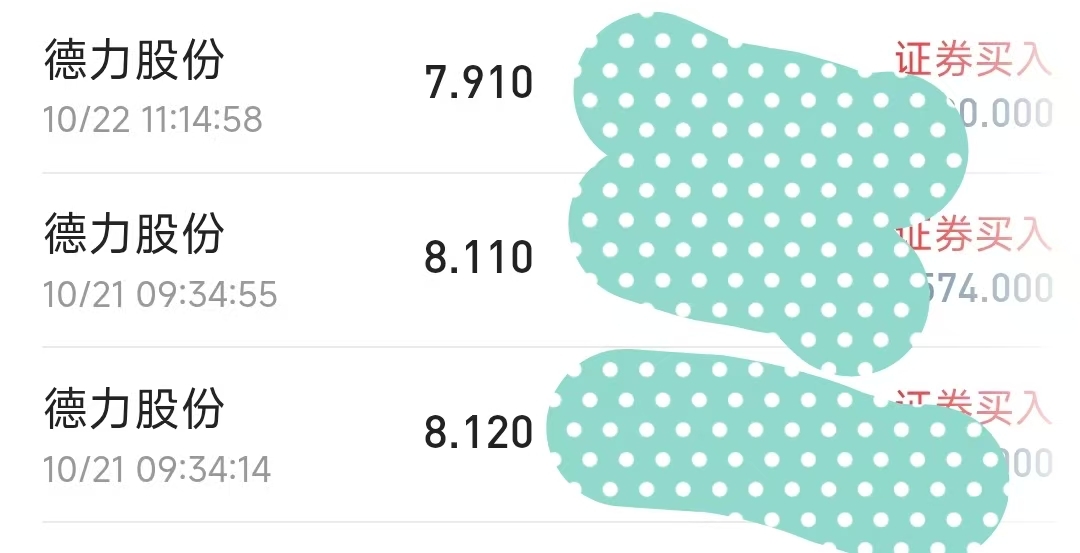Open the 德力股份 entry dated 10/21 09:34:14
Viewport: 1080px width, 553px height.
(x=134, y=410)
